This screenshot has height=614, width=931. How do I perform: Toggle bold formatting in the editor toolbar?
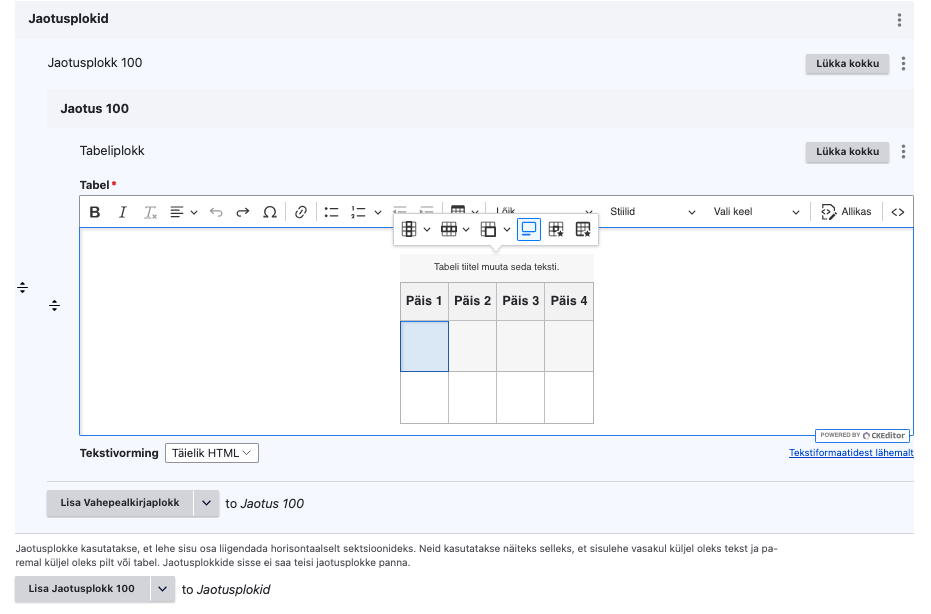pyautogui.click(x=95, y=212)
